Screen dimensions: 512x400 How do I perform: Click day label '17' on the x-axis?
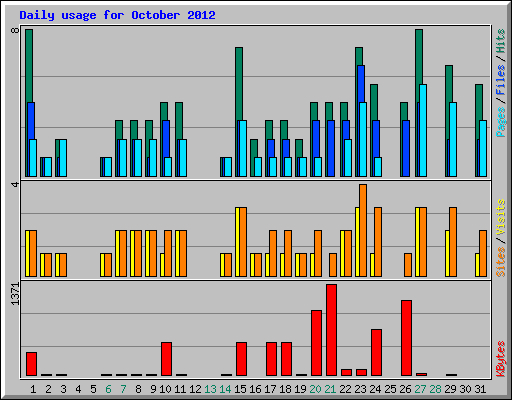click(x=270, y=389)
